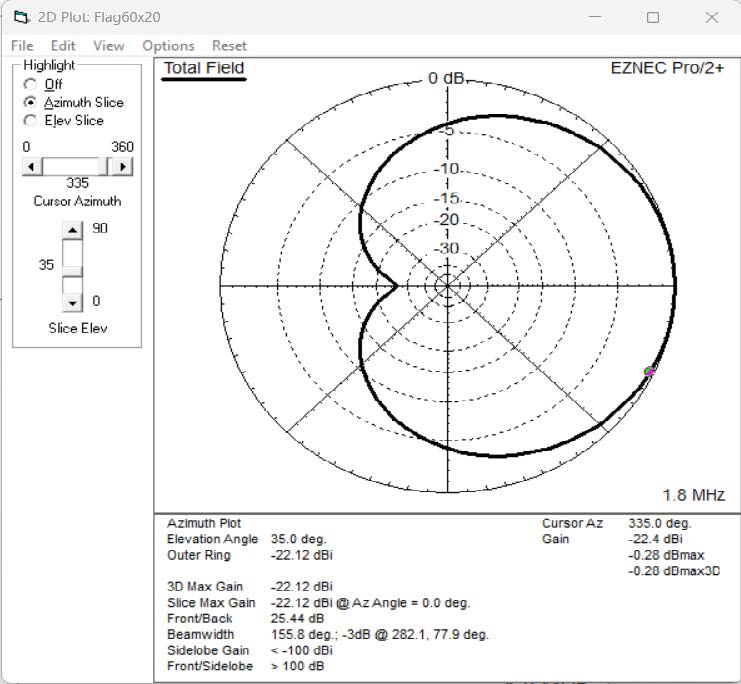Image resolution: width=741 pixels, height=684 pixels.
Task: Click the azimuth slider left arrow
Action: tap(32, 166)
